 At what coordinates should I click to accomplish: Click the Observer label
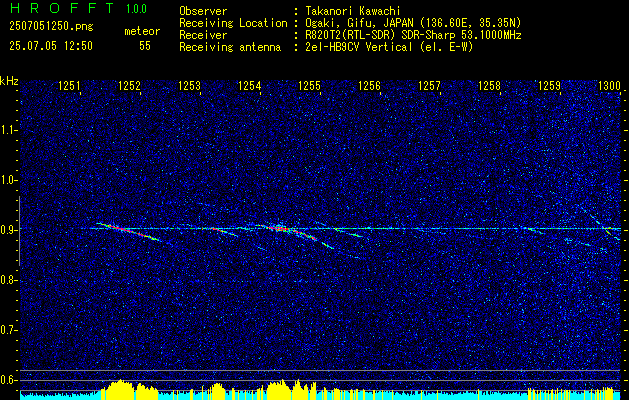(203, 11)
